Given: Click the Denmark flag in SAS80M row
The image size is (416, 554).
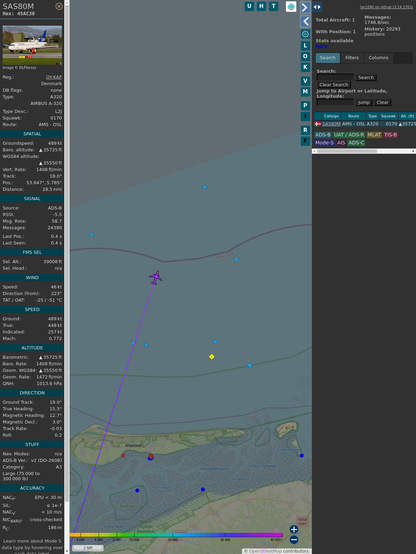Looking at the screenshot, I should click(x=318, y=124).
